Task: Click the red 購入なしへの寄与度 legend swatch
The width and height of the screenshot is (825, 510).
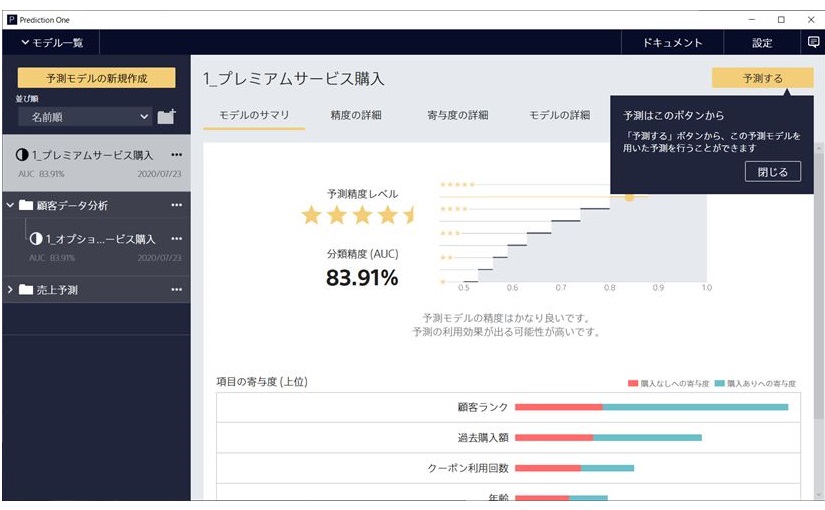Action: click(633, 383)
